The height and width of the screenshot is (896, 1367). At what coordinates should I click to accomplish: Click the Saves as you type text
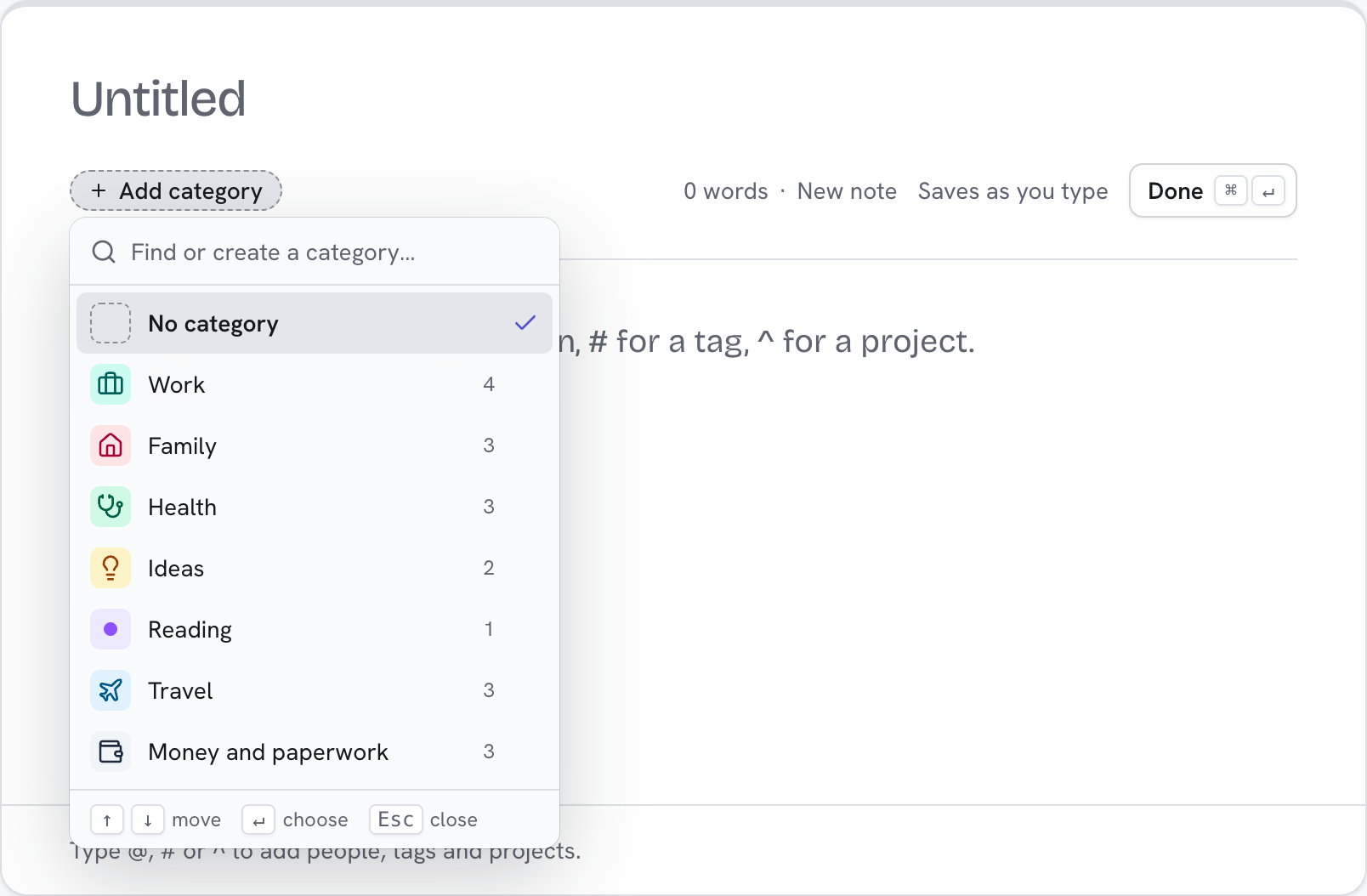pos(1012,191)
